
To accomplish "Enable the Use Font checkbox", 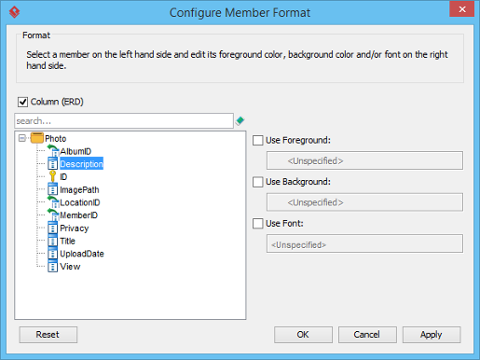I will 258,223.
